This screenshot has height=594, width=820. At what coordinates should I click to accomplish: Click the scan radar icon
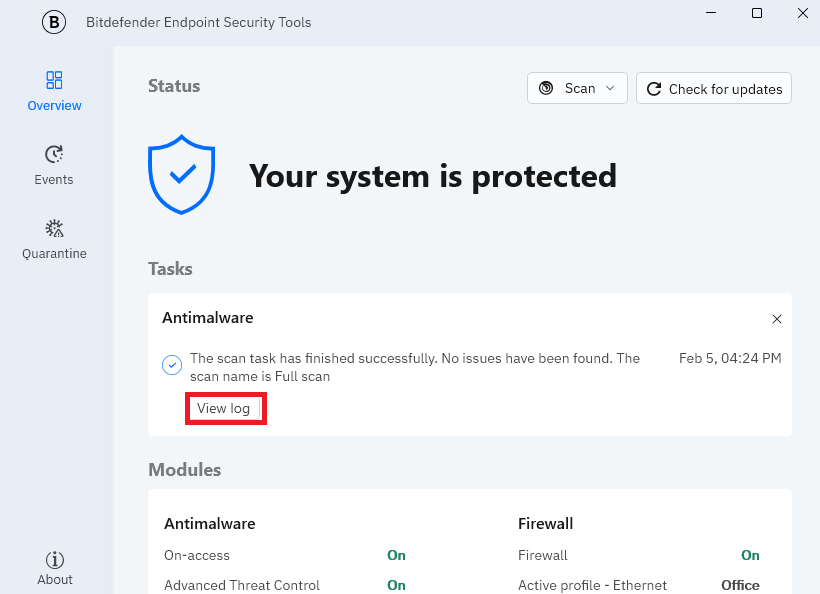click(x=546, y=88)
